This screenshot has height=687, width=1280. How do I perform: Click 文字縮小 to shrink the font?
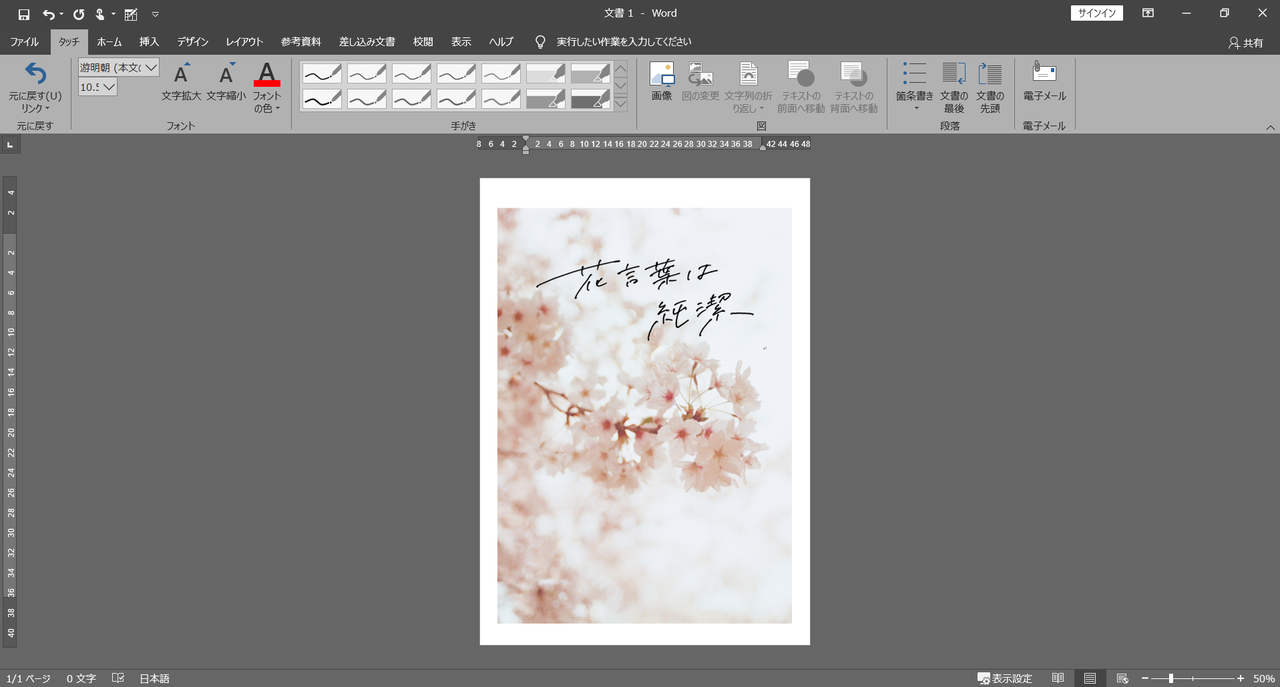click(x=226, y=82)
